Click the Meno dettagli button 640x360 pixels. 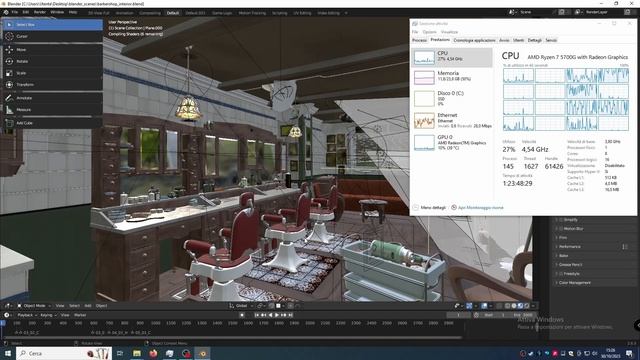coord(429,208)
